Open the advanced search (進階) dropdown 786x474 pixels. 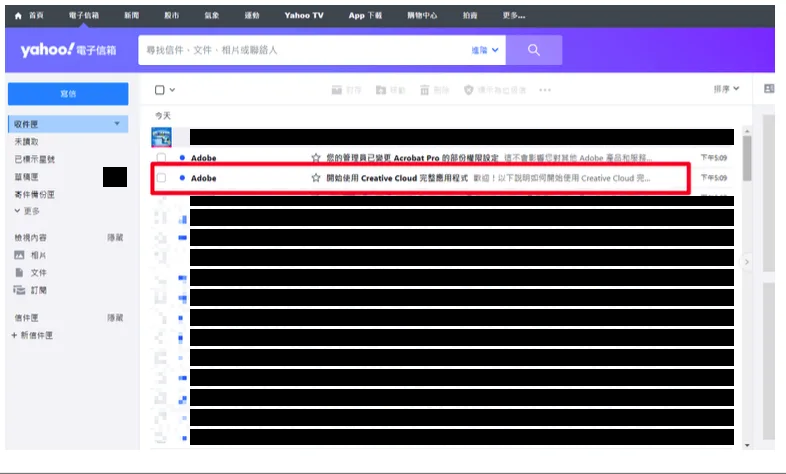485,50
